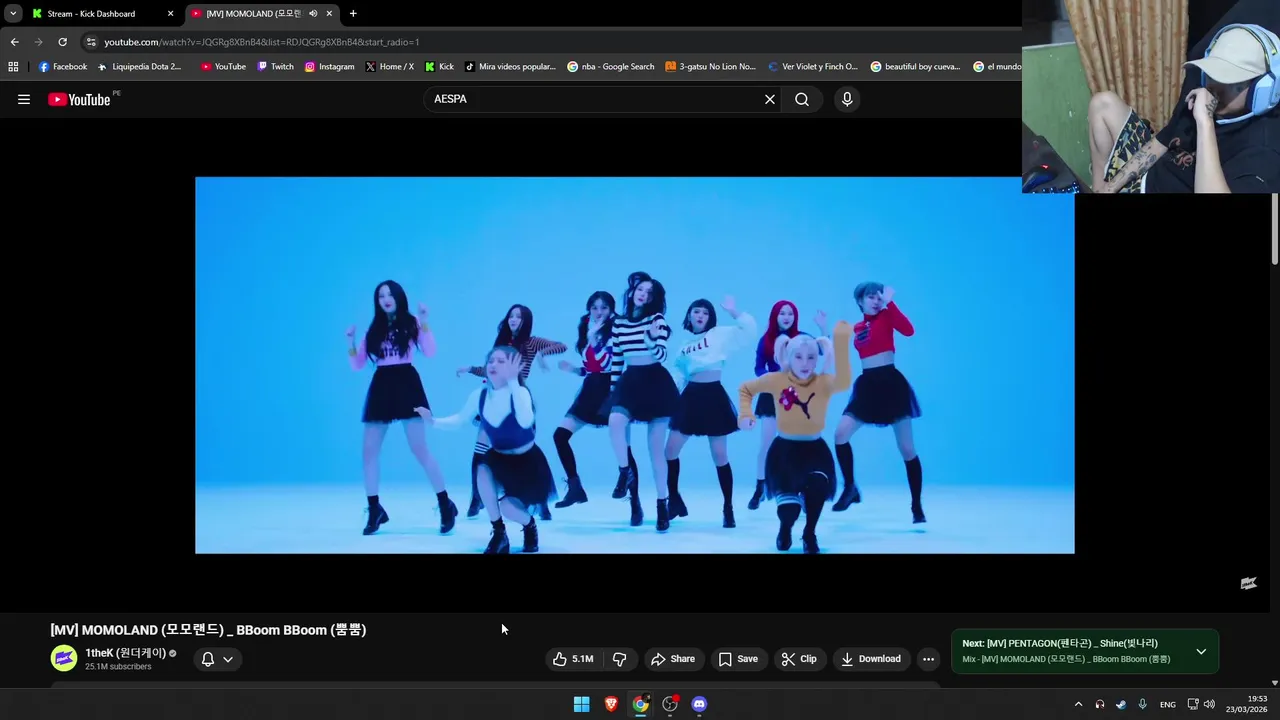The height and width of the screenshot is (720, 1280).
Task: Go forward in browser history
Action: tap(38, 42)
